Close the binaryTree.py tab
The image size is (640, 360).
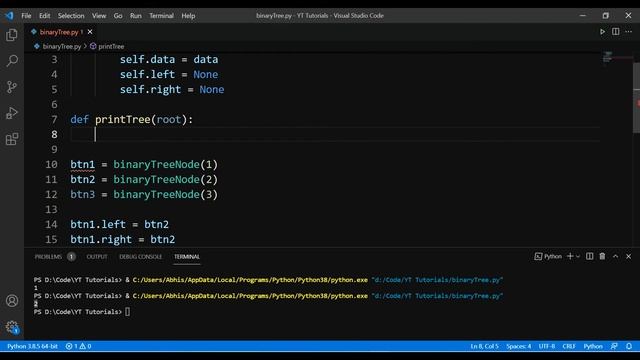(90, 32)
